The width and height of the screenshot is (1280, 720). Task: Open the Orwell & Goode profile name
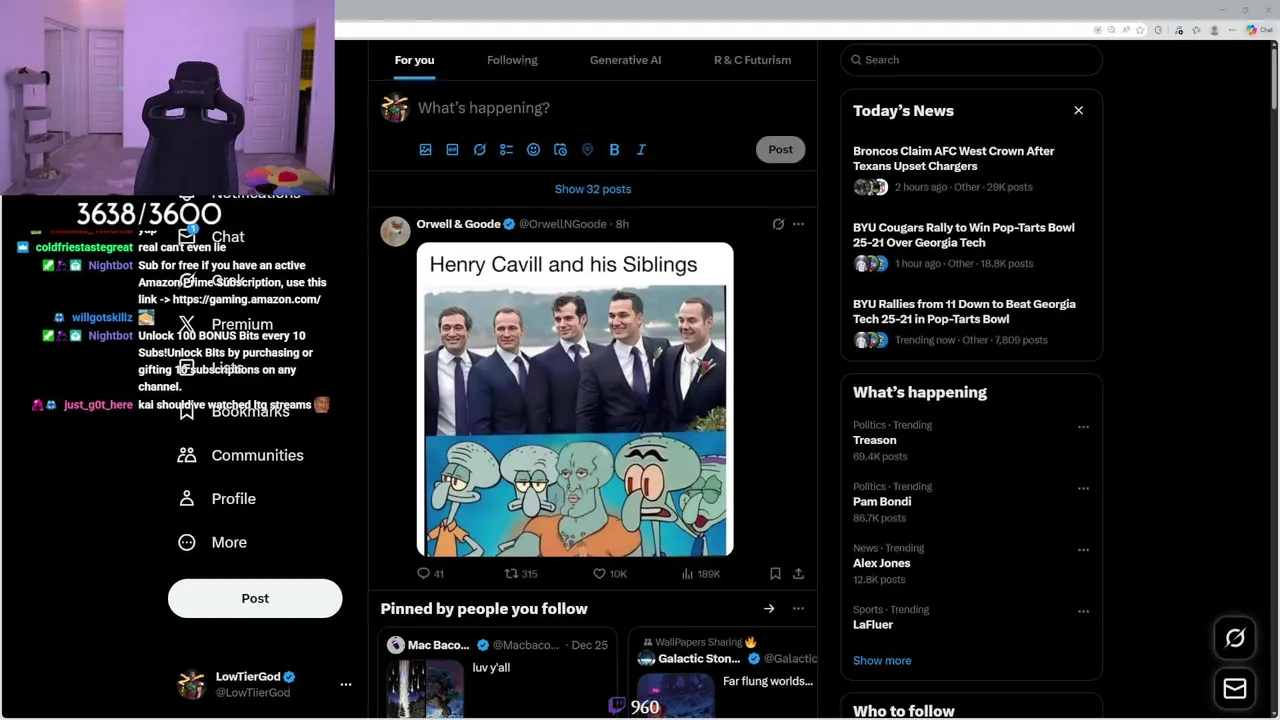[458, 224]
